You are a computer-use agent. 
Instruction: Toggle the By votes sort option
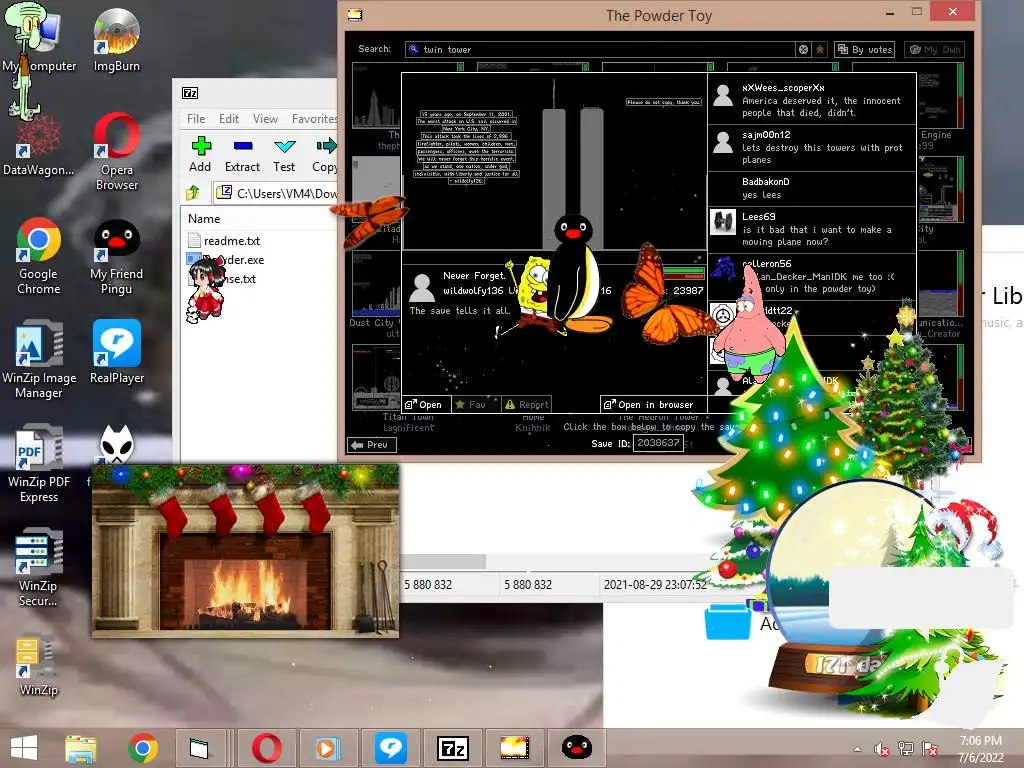pos(865,49)
